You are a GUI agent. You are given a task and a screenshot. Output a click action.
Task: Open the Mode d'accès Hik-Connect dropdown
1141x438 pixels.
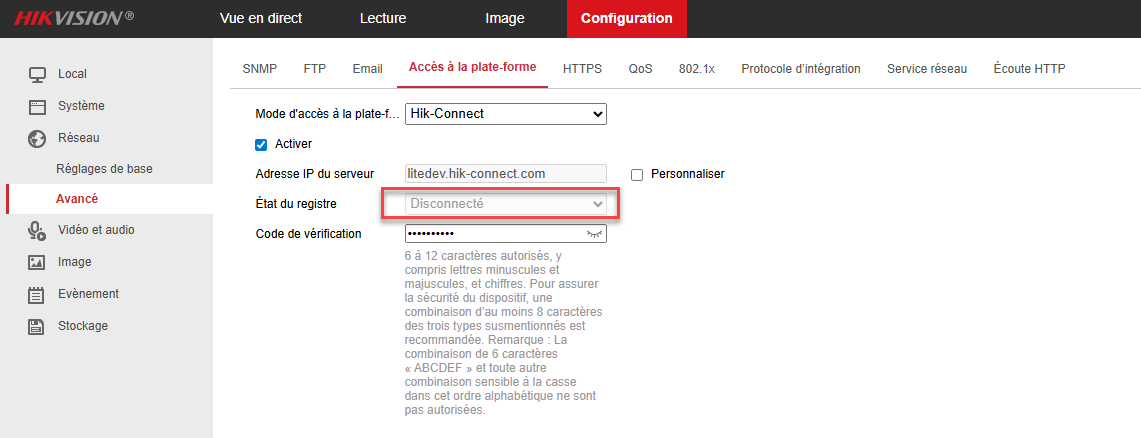click(506, 114)
